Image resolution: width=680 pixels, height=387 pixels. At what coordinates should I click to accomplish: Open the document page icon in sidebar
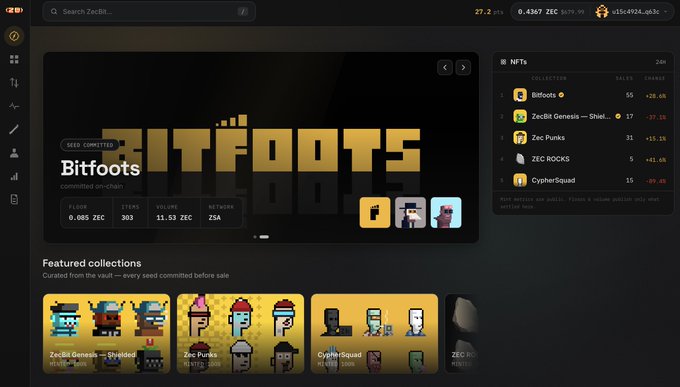(x=14, y=200)
